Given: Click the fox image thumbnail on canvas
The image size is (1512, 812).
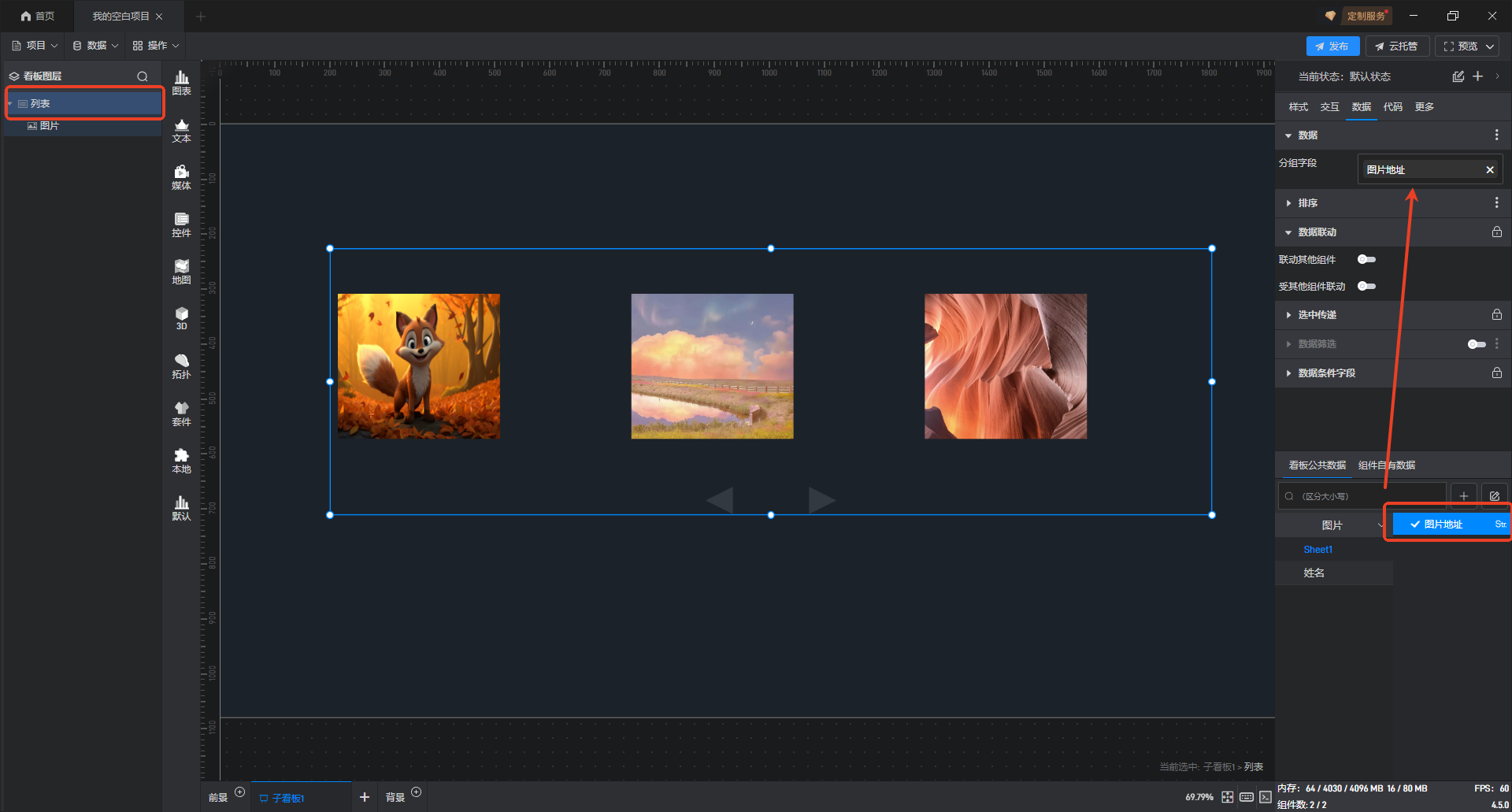Looking at the screenshot, I should tap(419, 366).
